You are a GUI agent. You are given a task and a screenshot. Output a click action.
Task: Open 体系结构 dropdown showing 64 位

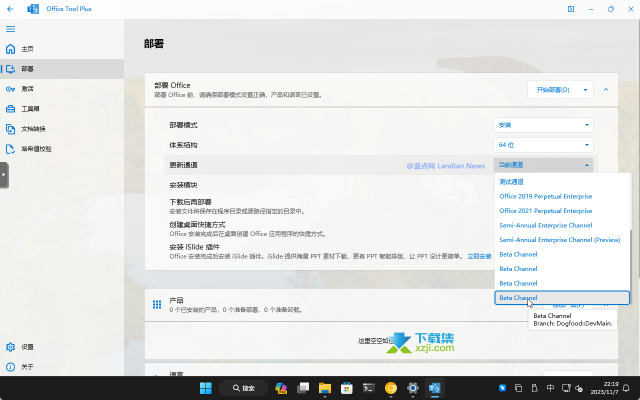pos(543,145)
